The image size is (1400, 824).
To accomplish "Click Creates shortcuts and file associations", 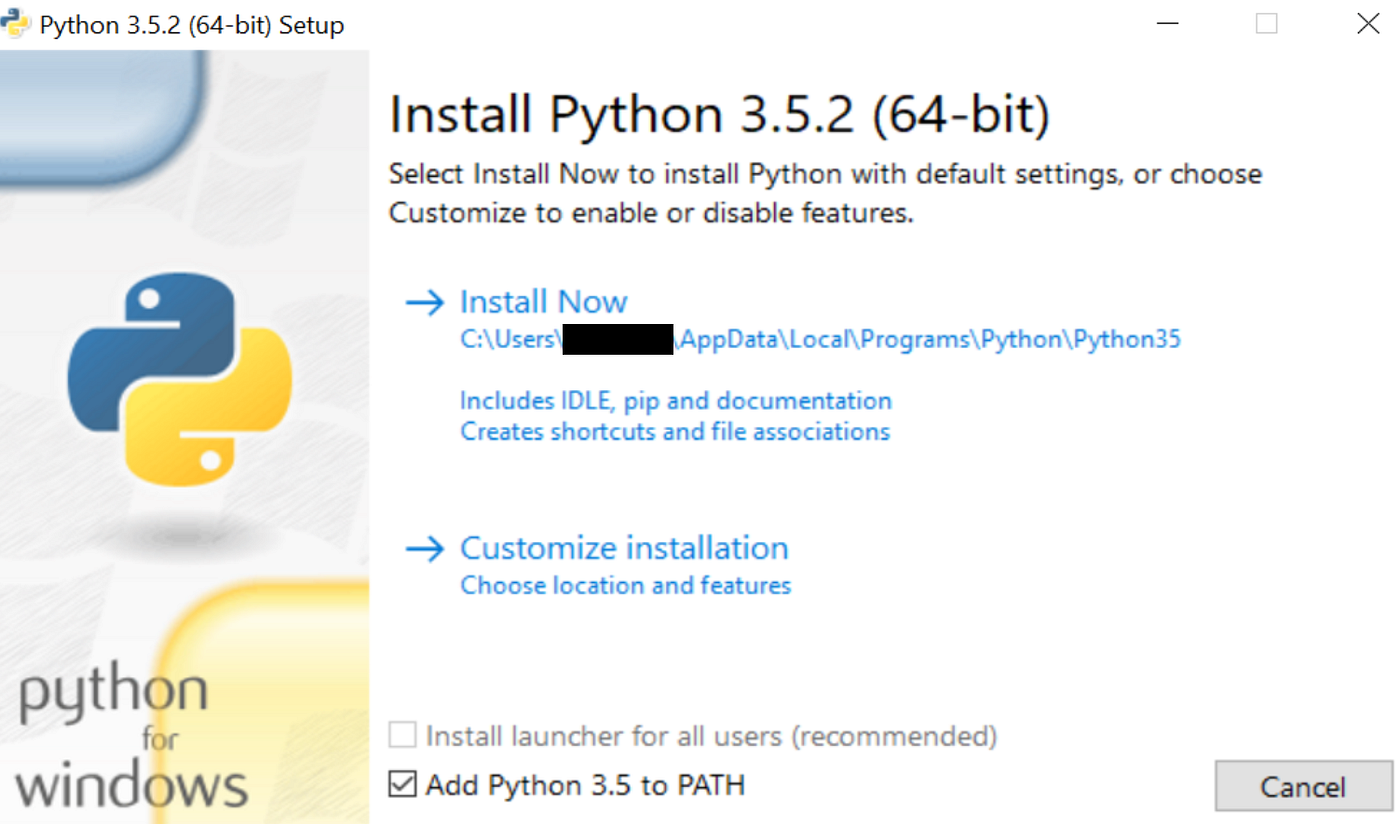I will [675, 432].
